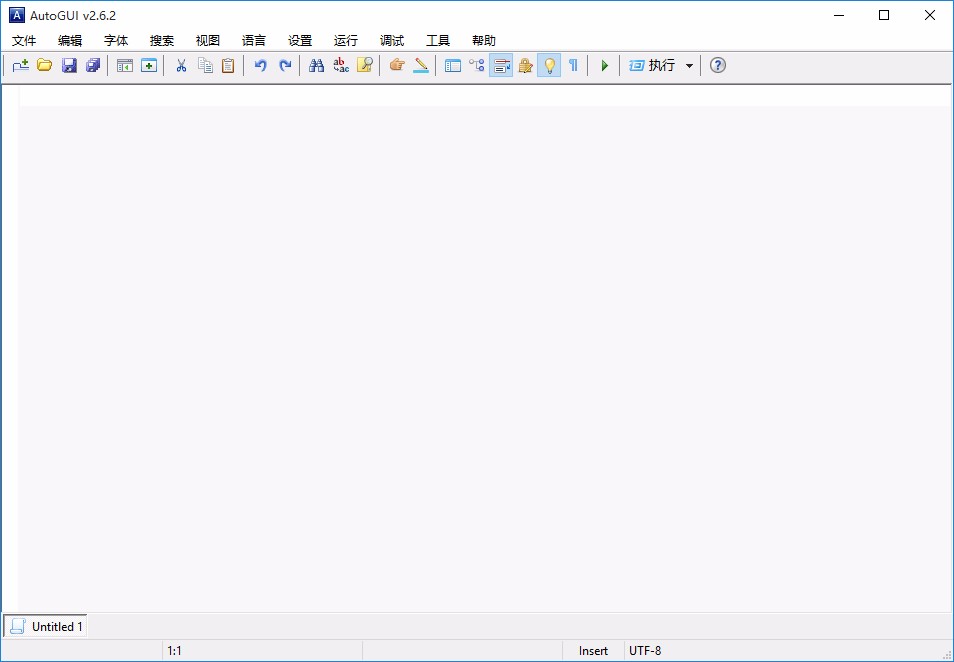Open the 调试 menu

coord(392,41)
